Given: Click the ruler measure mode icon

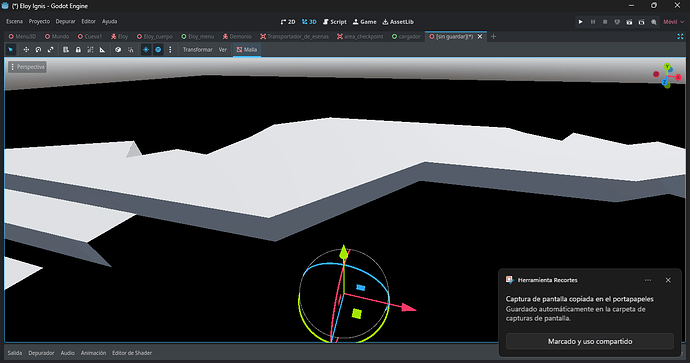Looking at the screenshot, I should point(103,50).
